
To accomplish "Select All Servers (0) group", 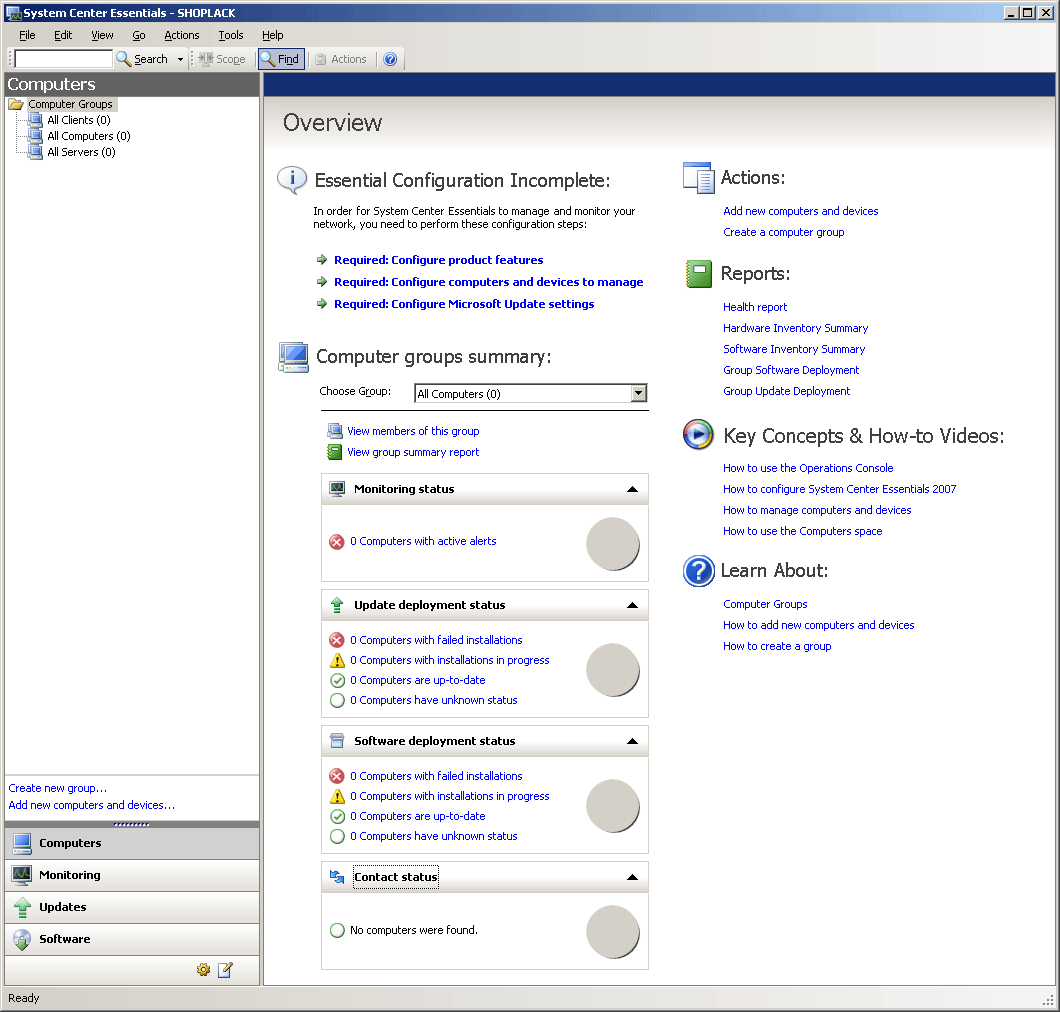I will [x=81, y=152].
